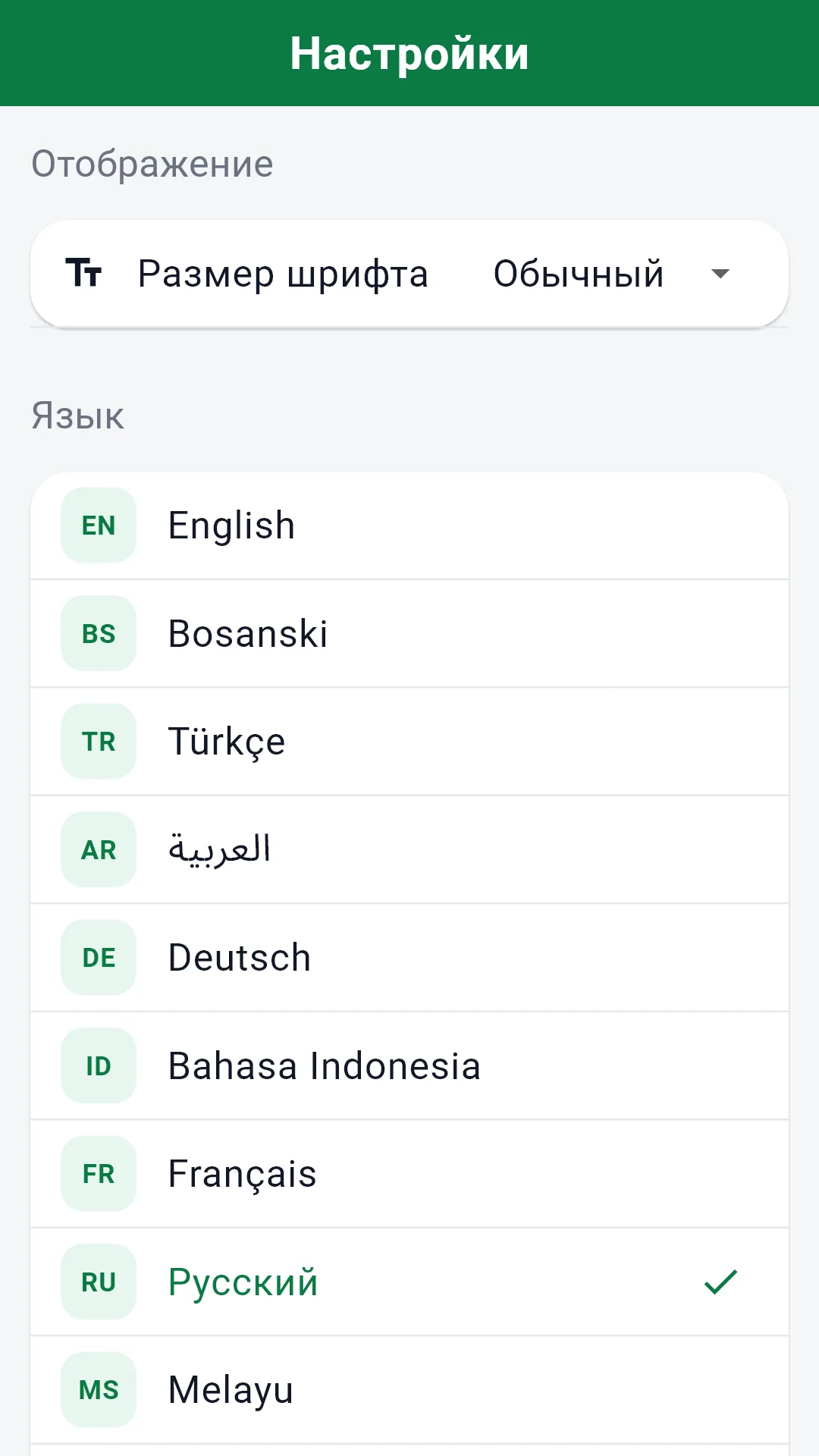Switch language to Français
This screenshot has height=1456, width=819.
[x=409, y=1174]
